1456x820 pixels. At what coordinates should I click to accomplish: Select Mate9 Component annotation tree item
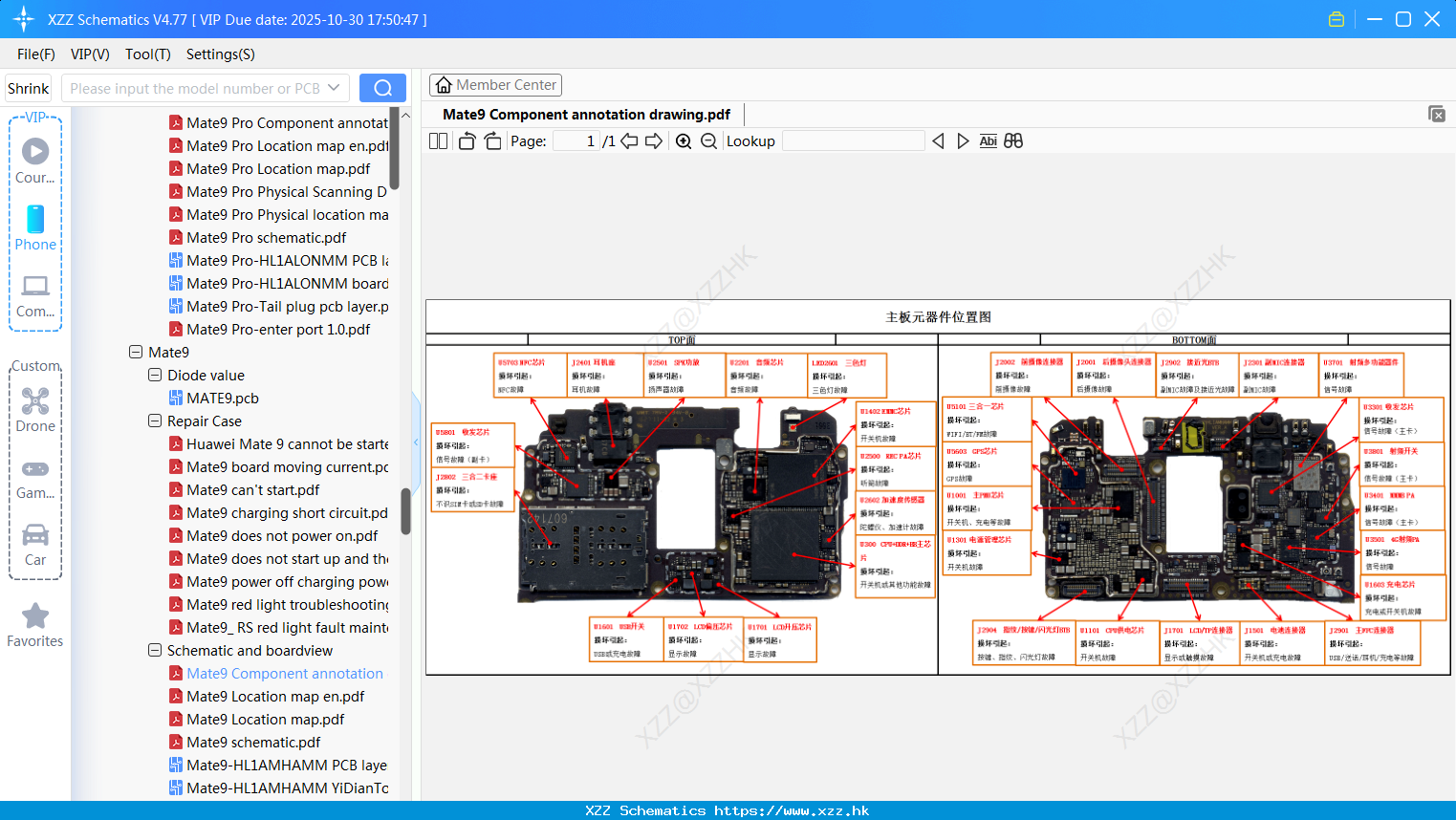(285, 673)
